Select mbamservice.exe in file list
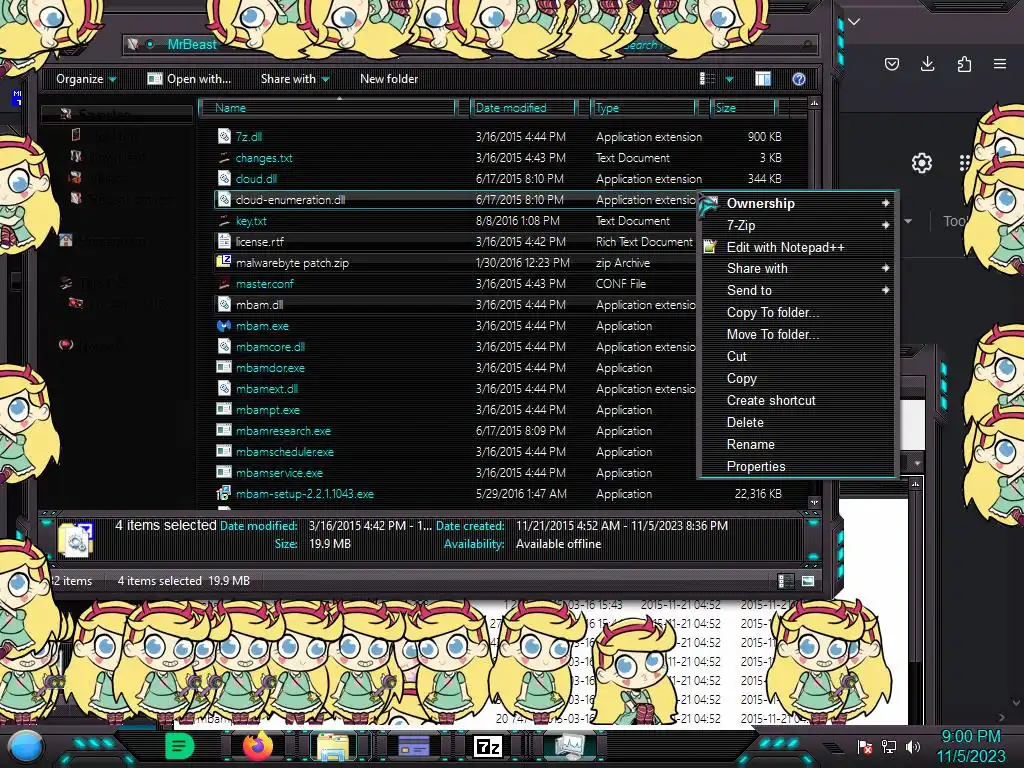1024x768 pixels. [279, 473]
